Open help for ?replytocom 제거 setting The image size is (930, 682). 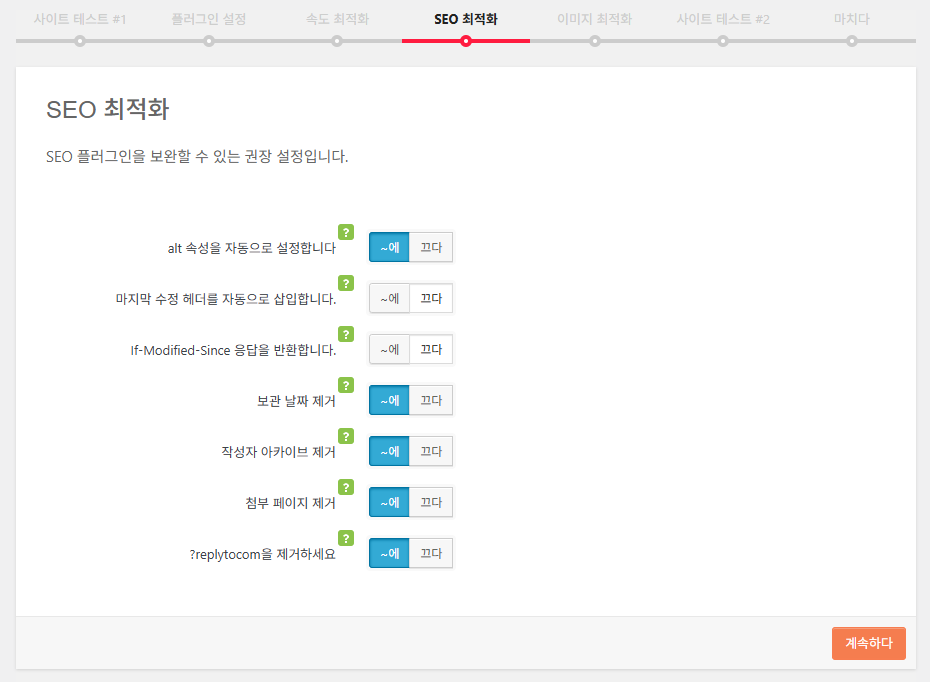tap(346, 538)
